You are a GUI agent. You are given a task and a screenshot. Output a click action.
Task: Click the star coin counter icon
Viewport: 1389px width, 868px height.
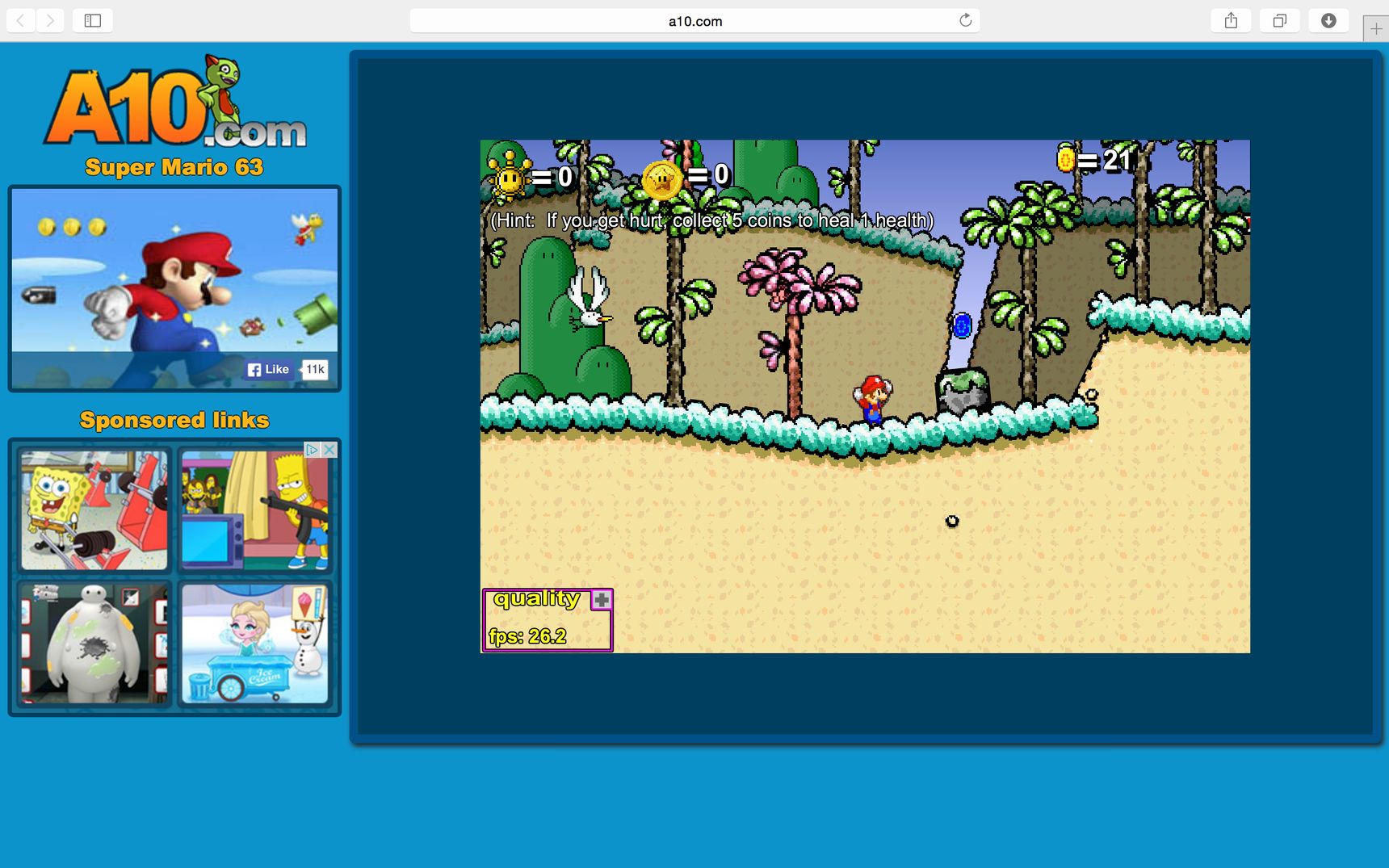[x=661, y=178]
